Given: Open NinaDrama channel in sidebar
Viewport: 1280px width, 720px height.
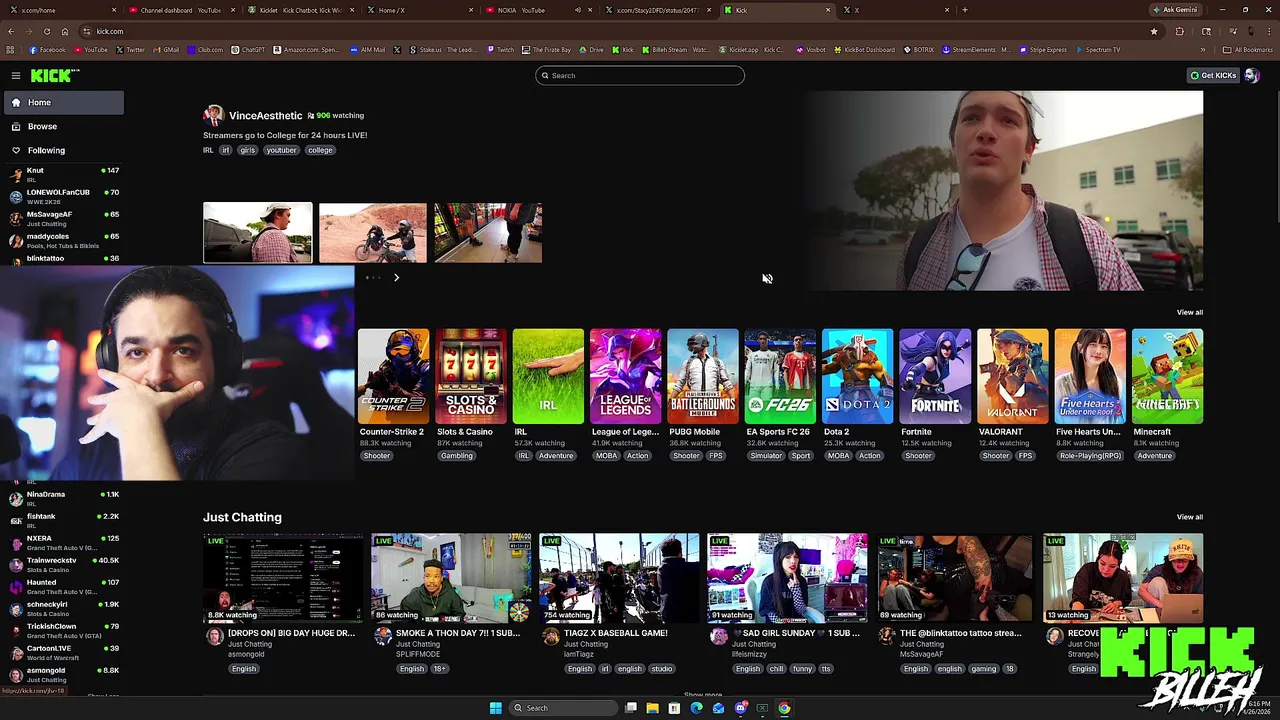Looking at the screenshot, I should (63, 498).
